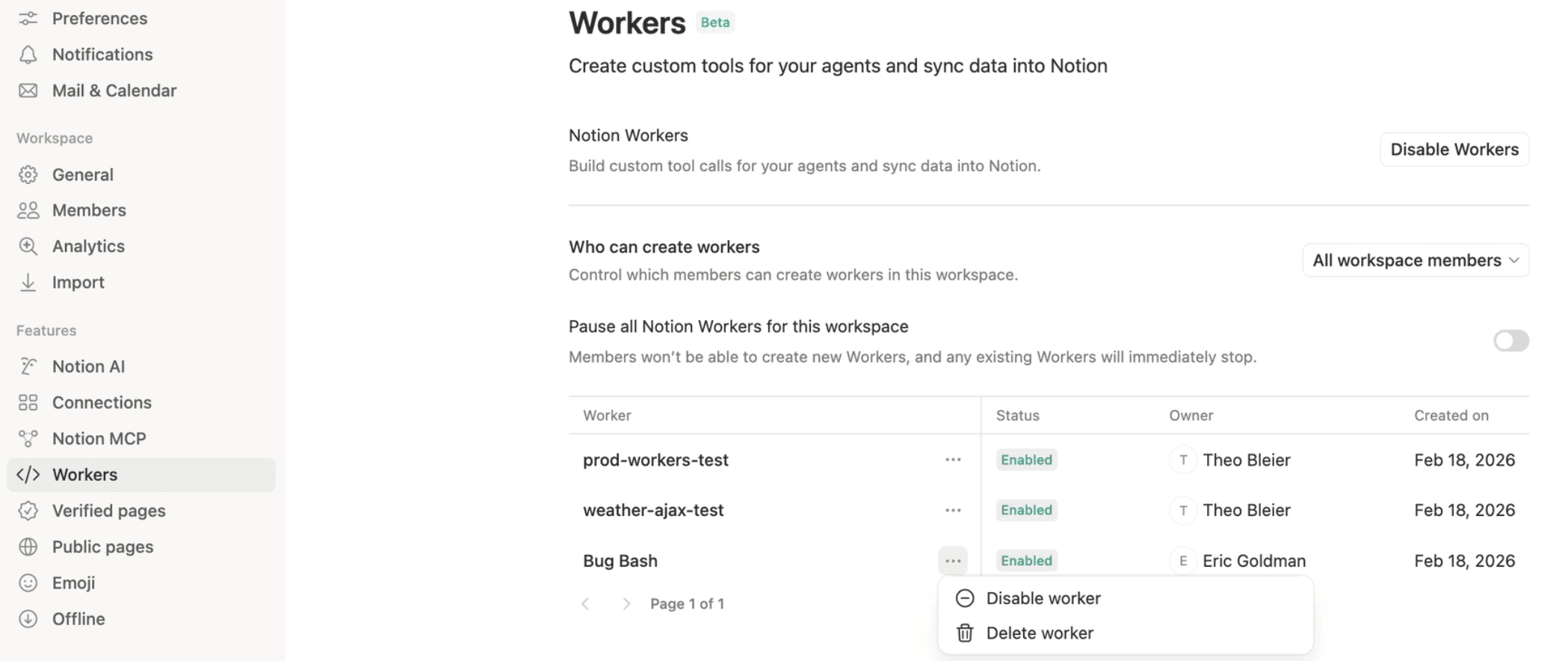This screenshot has width=1568, height=661.
Task: Open the Notifications settings section
Action: [x=141, y=55]
